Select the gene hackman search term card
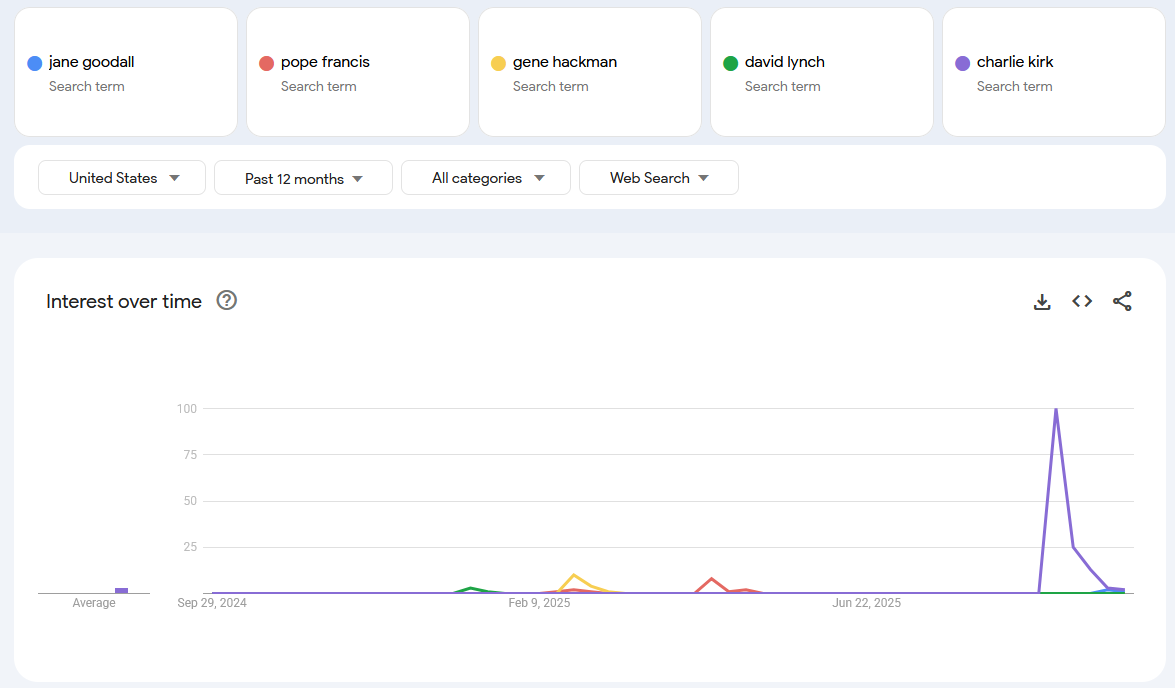 click(x=589, y=72)
